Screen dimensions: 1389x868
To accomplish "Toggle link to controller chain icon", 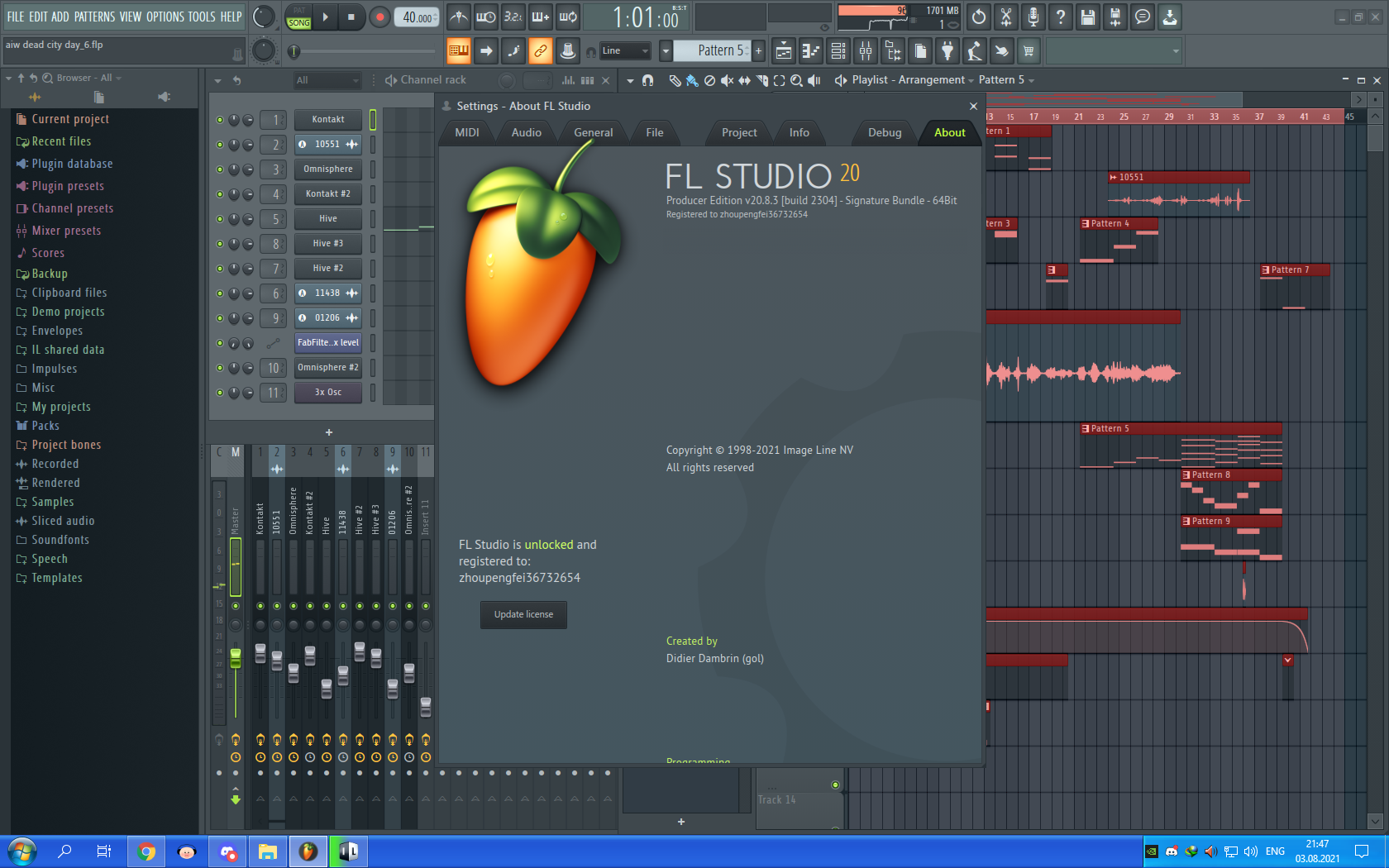I will (541, 51).
